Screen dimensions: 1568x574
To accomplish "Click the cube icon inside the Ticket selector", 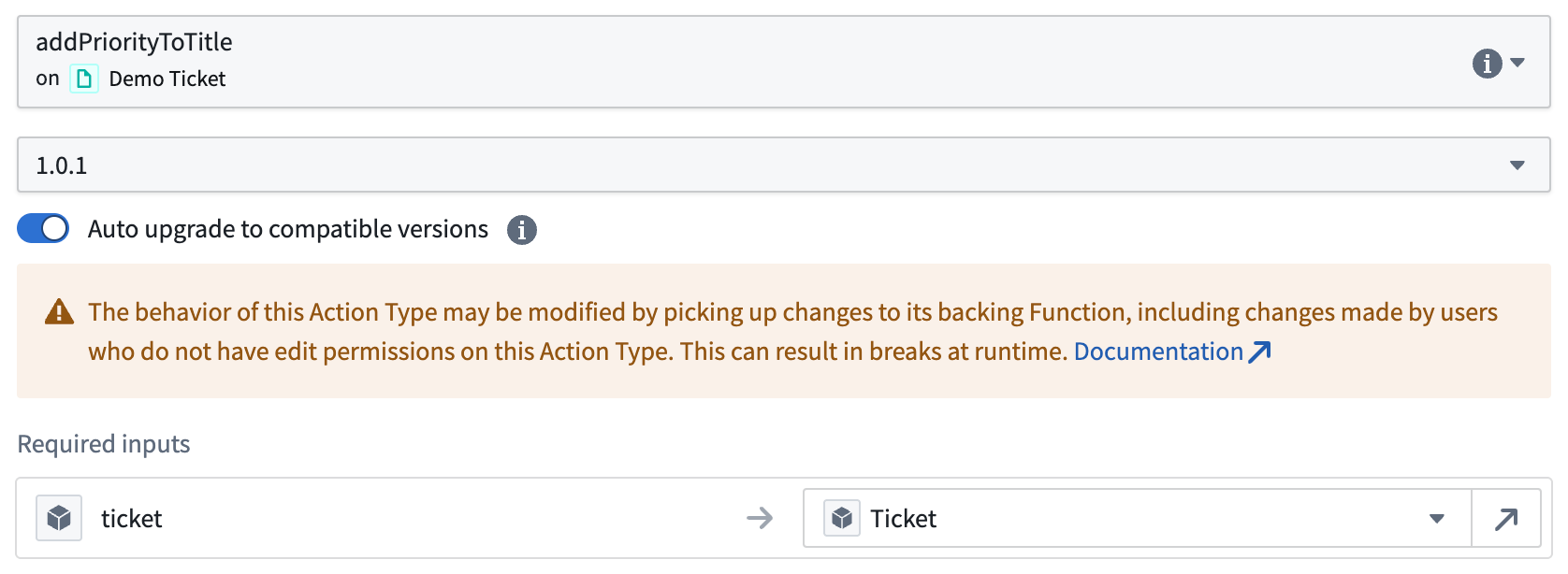I will pos(842,518).
